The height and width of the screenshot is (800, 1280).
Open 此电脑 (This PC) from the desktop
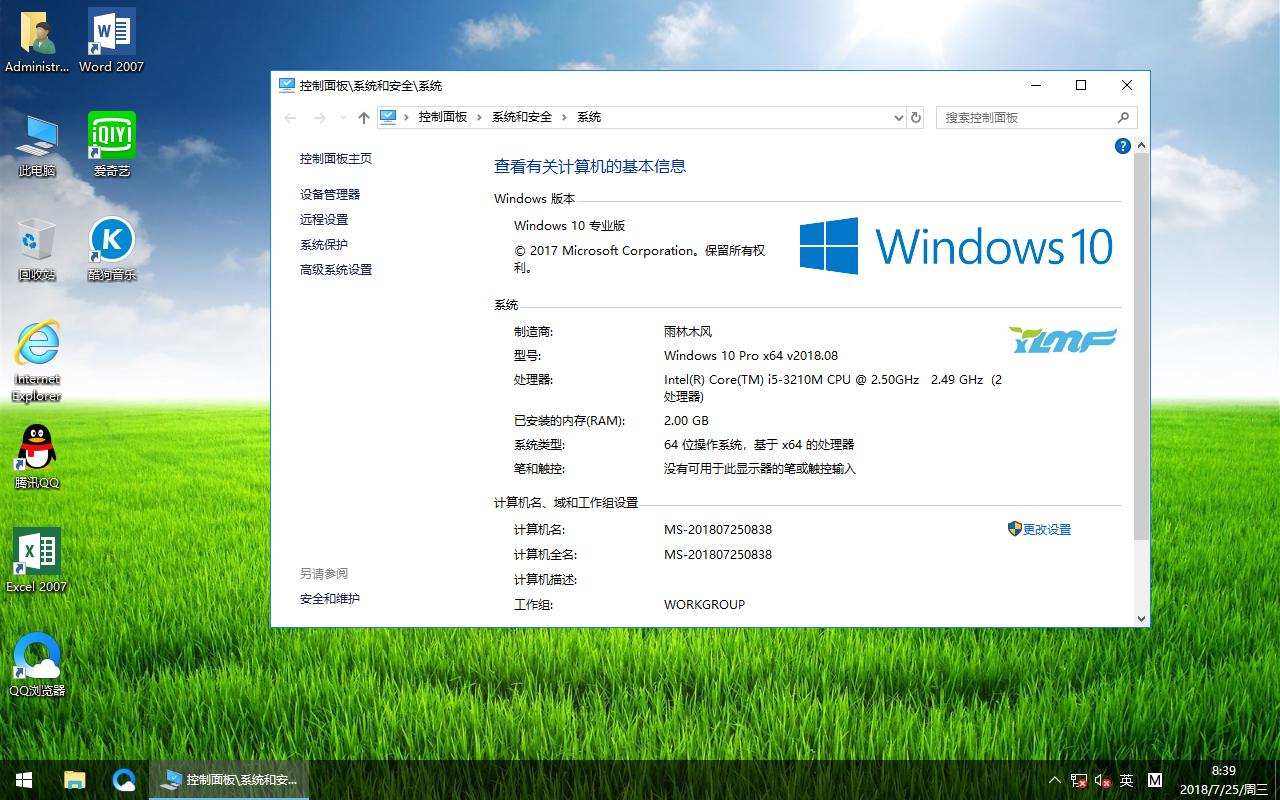[x=38, y=140]
